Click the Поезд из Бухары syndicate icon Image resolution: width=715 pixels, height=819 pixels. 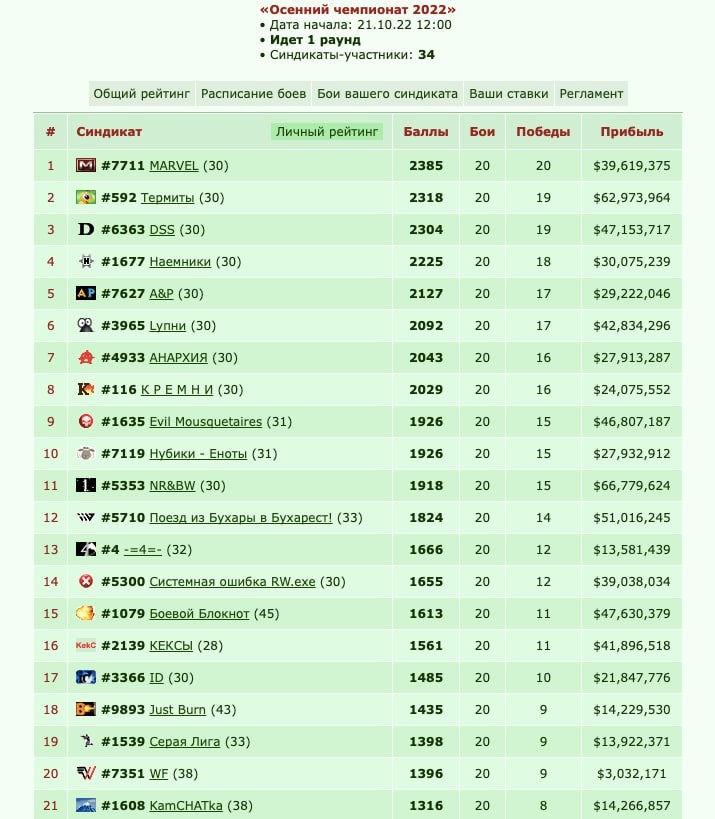coord(86,518)
